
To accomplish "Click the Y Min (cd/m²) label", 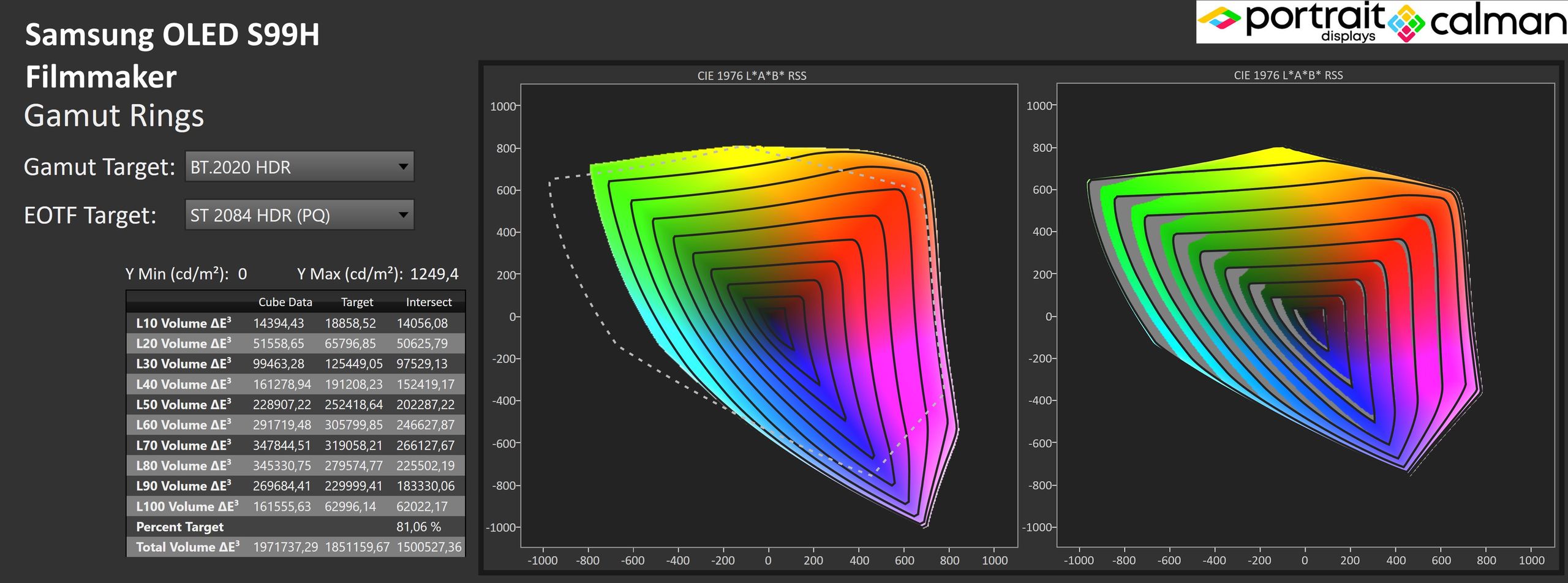I will pos(177,274).
